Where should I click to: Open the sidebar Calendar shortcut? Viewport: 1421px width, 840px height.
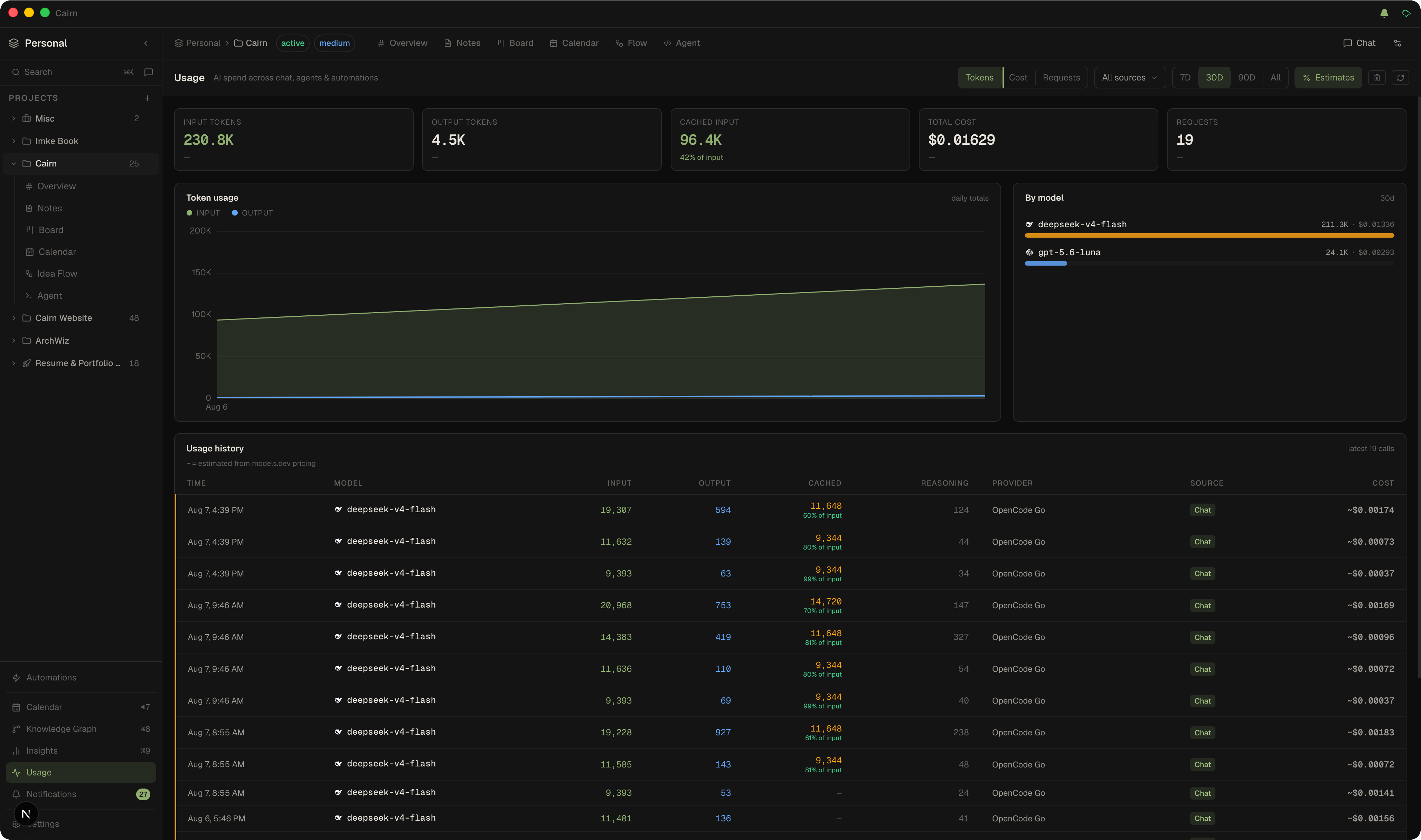[x=81, y=707]
